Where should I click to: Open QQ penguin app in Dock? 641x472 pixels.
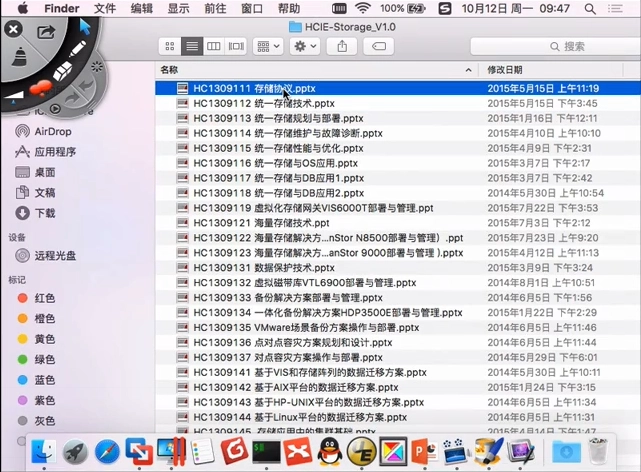tap(330, 452)
